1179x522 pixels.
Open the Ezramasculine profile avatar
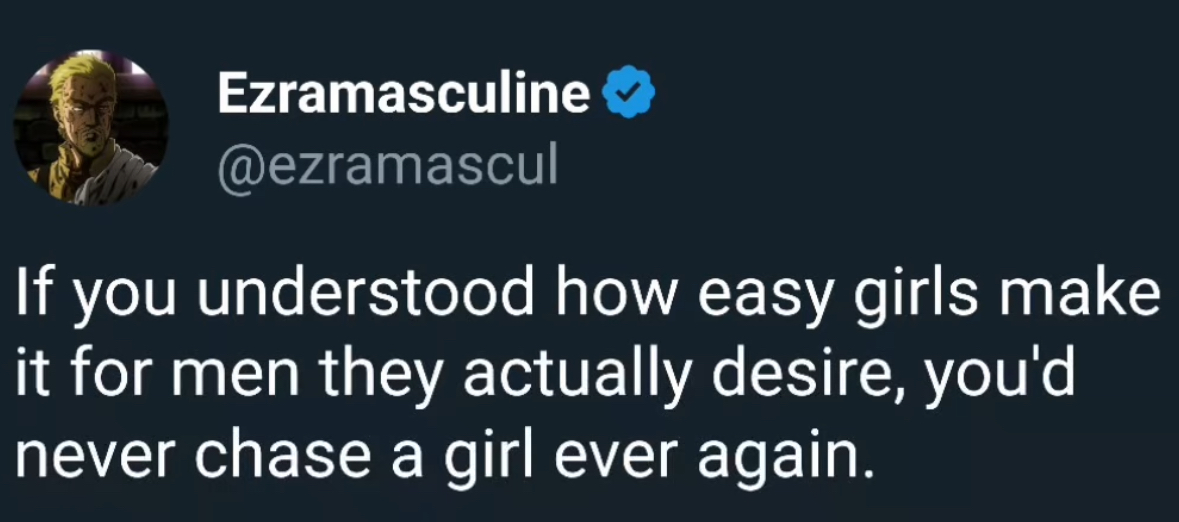pos(91,129)
